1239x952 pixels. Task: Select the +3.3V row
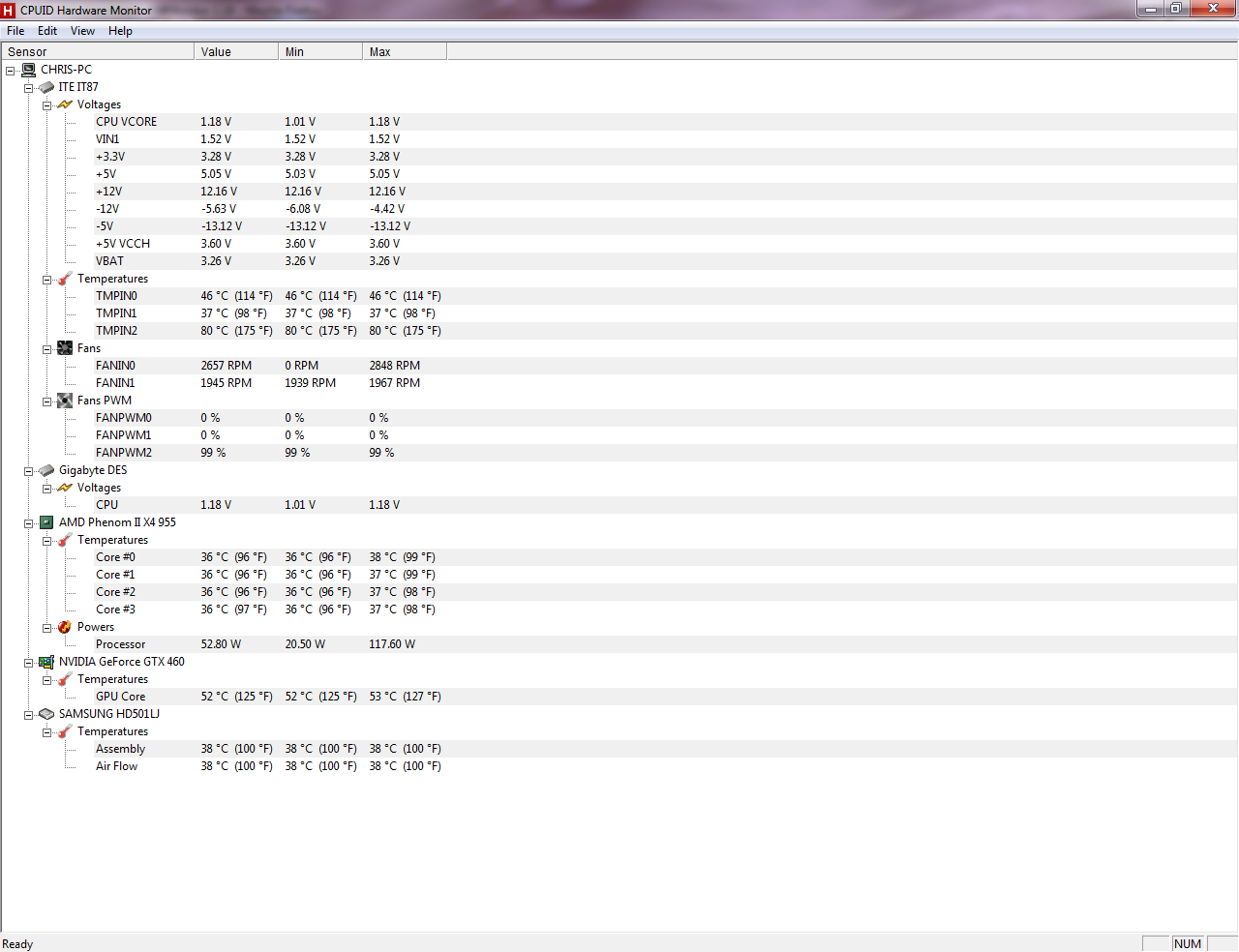[619, 157]
